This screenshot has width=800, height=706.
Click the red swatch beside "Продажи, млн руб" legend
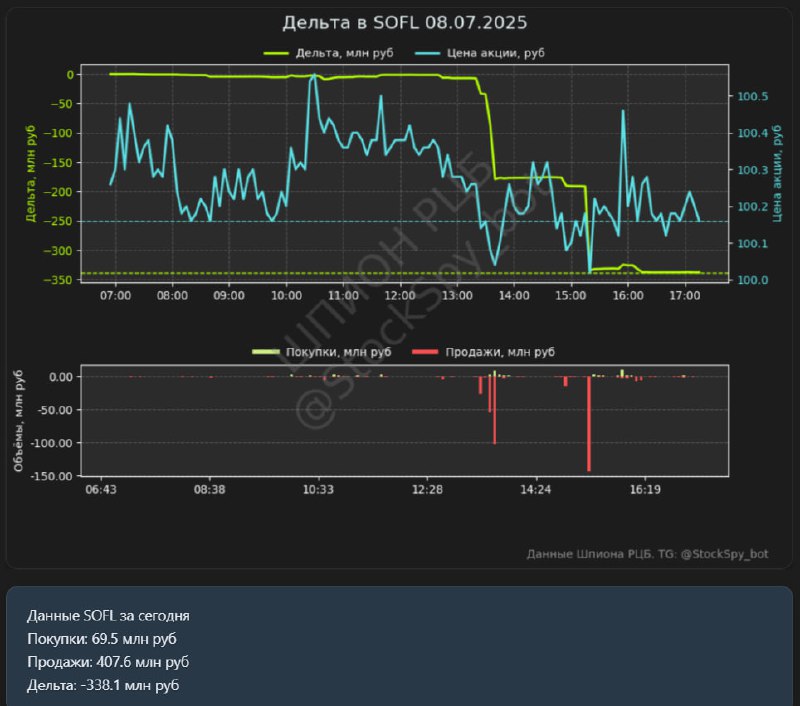425,352
